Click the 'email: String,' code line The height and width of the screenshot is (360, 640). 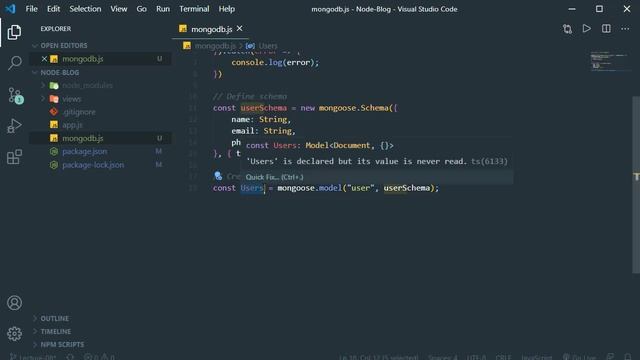coord(263,131)
